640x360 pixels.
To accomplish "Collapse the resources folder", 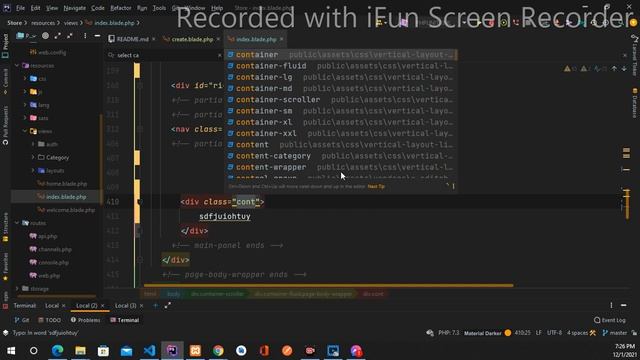I will tap(17, 65).
